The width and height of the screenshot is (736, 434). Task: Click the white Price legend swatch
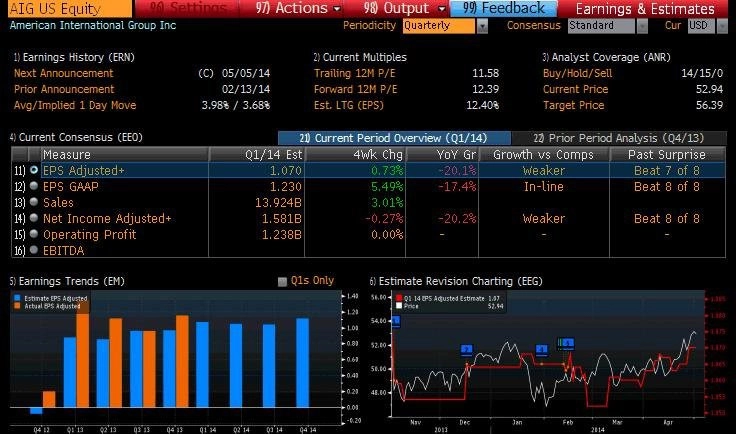399,306
